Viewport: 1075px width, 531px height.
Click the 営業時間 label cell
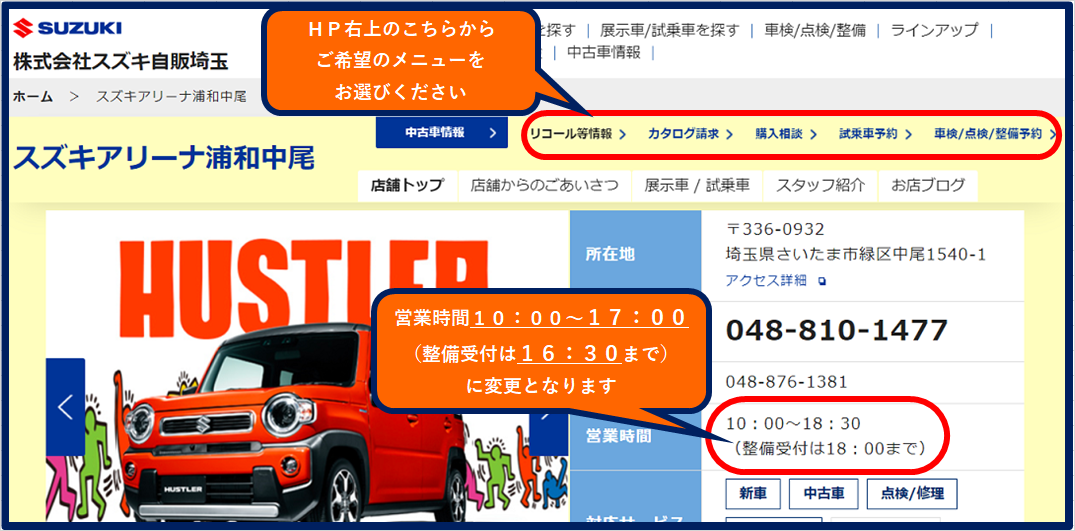coord(636,436)
